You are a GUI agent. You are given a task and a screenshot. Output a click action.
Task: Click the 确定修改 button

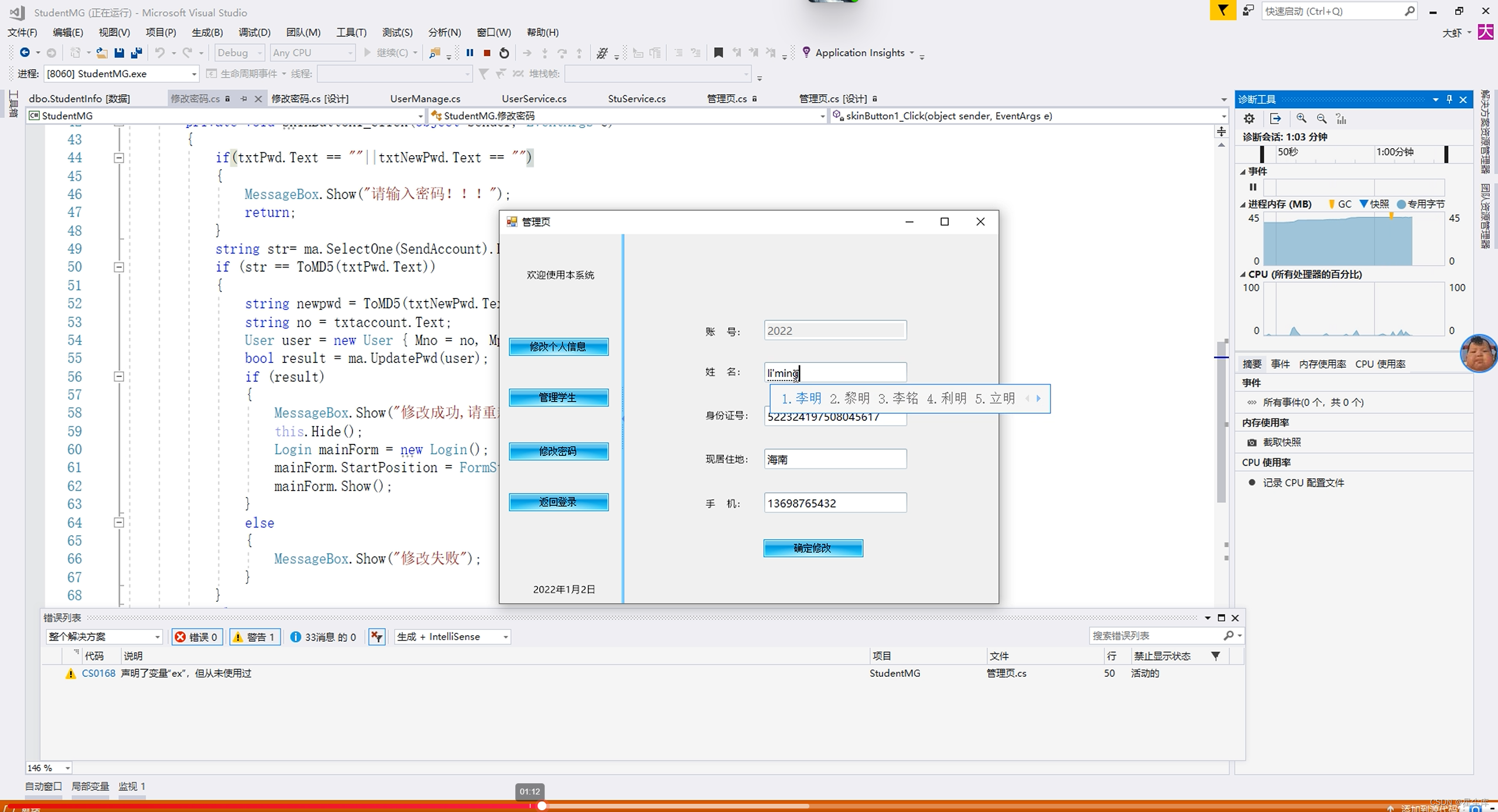pyautogui.click(x=813, y=548)
